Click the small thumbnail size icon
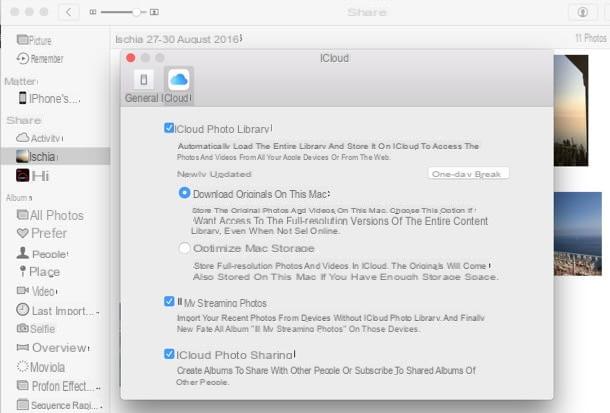610x413 pixels. click(x=93, y=12)
